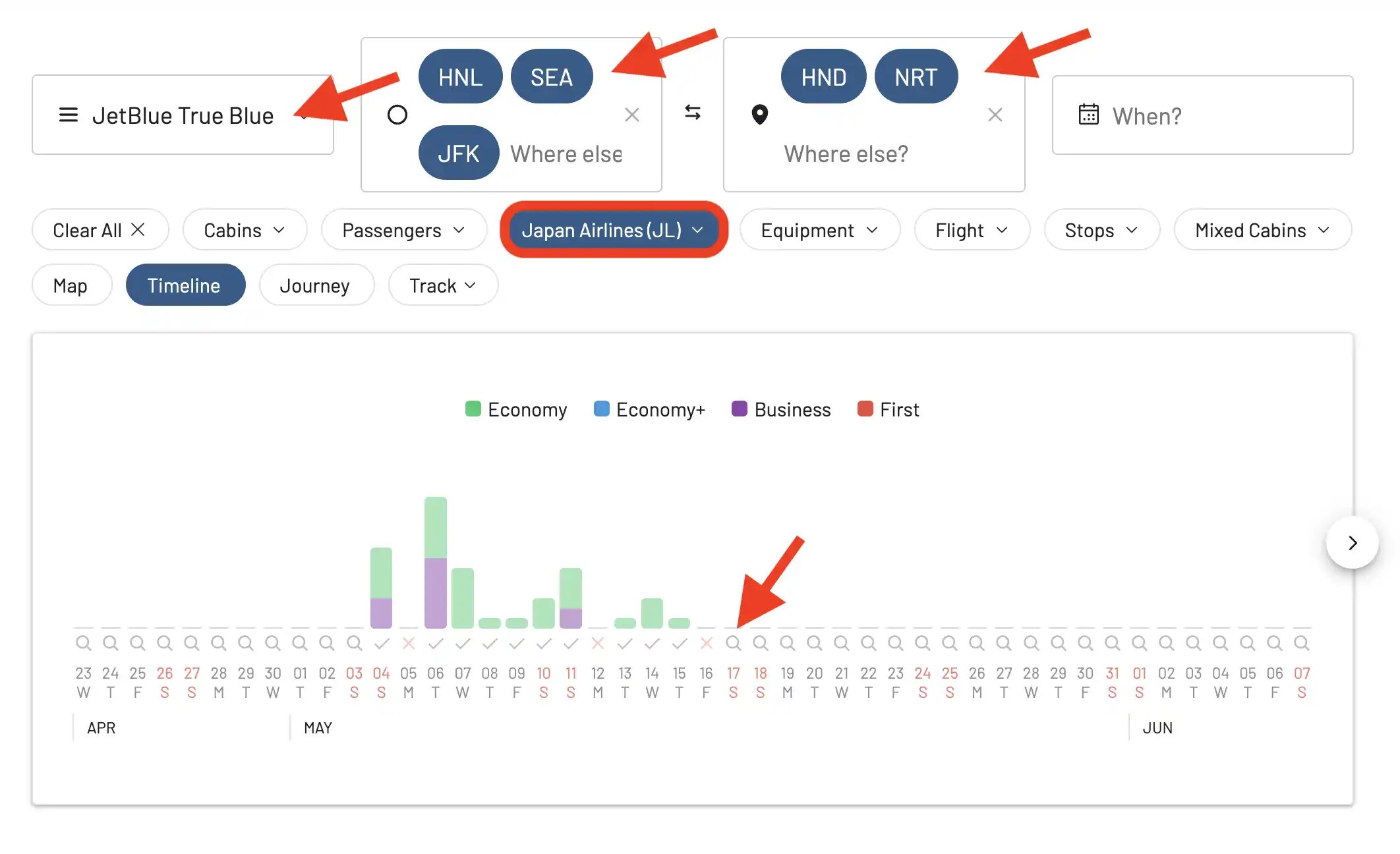Click the red X under May 12

tap(598, 643)
